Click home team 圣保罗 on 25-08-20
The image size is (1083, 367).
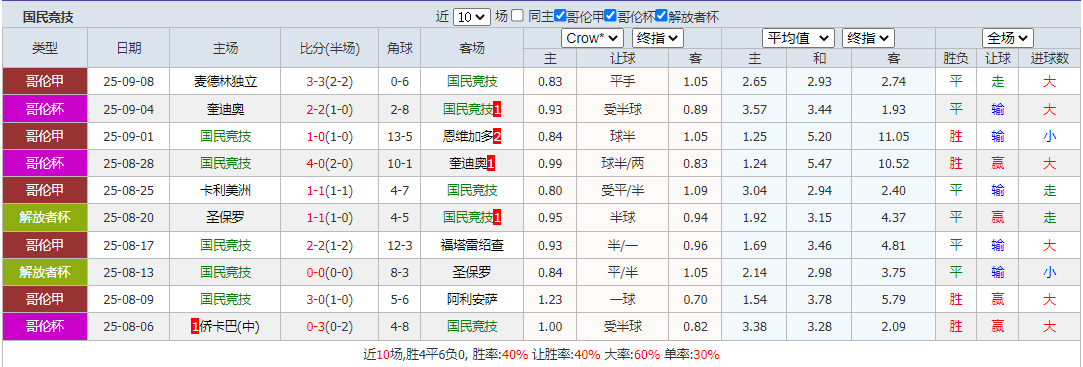pos(226,218)
